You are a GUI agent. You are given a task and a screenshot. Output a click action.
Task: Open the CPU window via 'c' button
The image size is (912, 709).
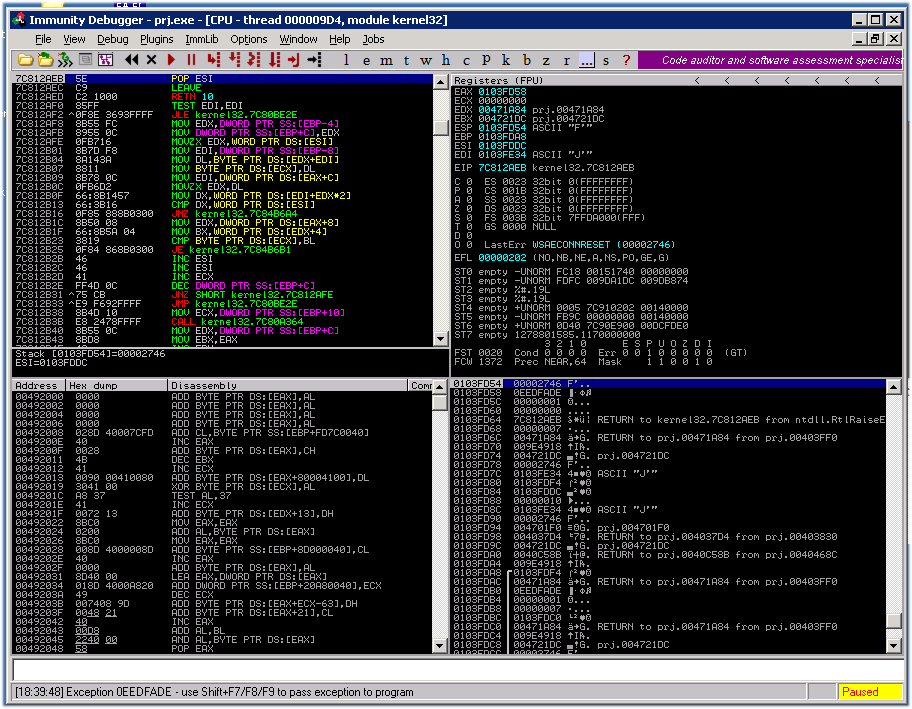(466, 60)
